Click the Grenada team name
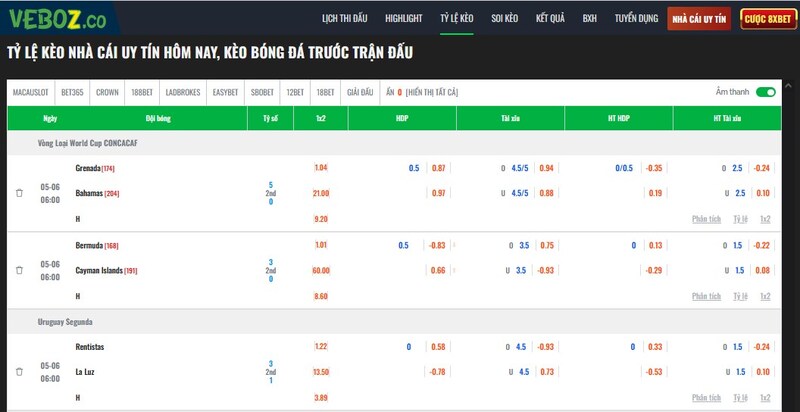800x412 pixels. coord(88,168)
